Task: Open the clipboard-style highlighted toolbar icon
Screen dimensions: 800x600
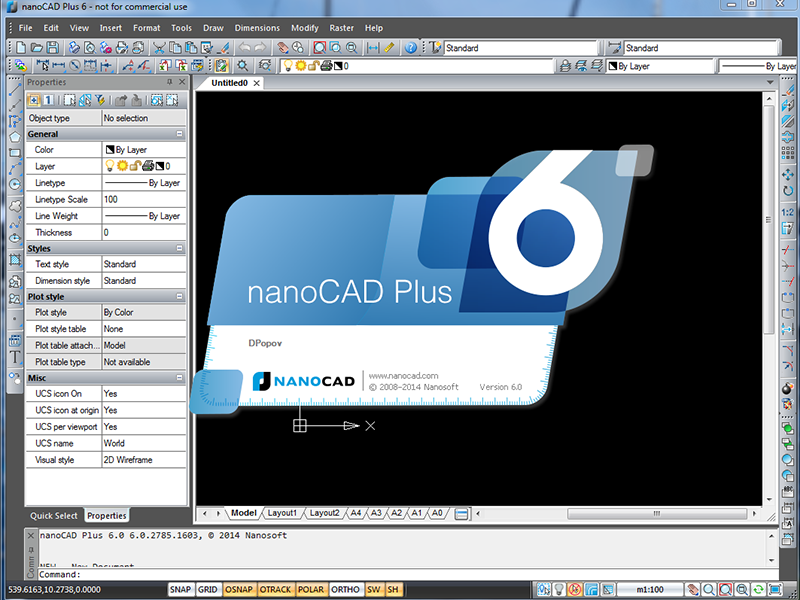Action: click(x=221, y=66)
